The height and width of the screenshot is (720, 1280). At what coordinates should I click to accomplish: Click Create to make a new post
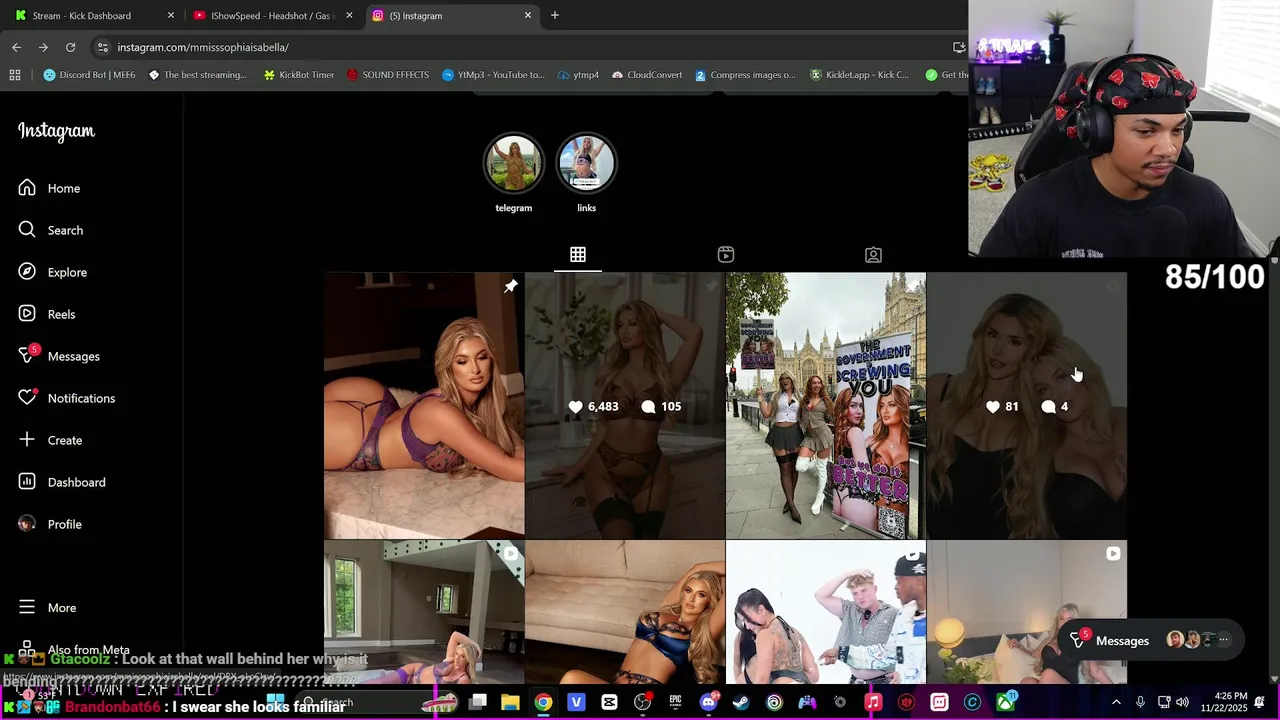(50, 440)
